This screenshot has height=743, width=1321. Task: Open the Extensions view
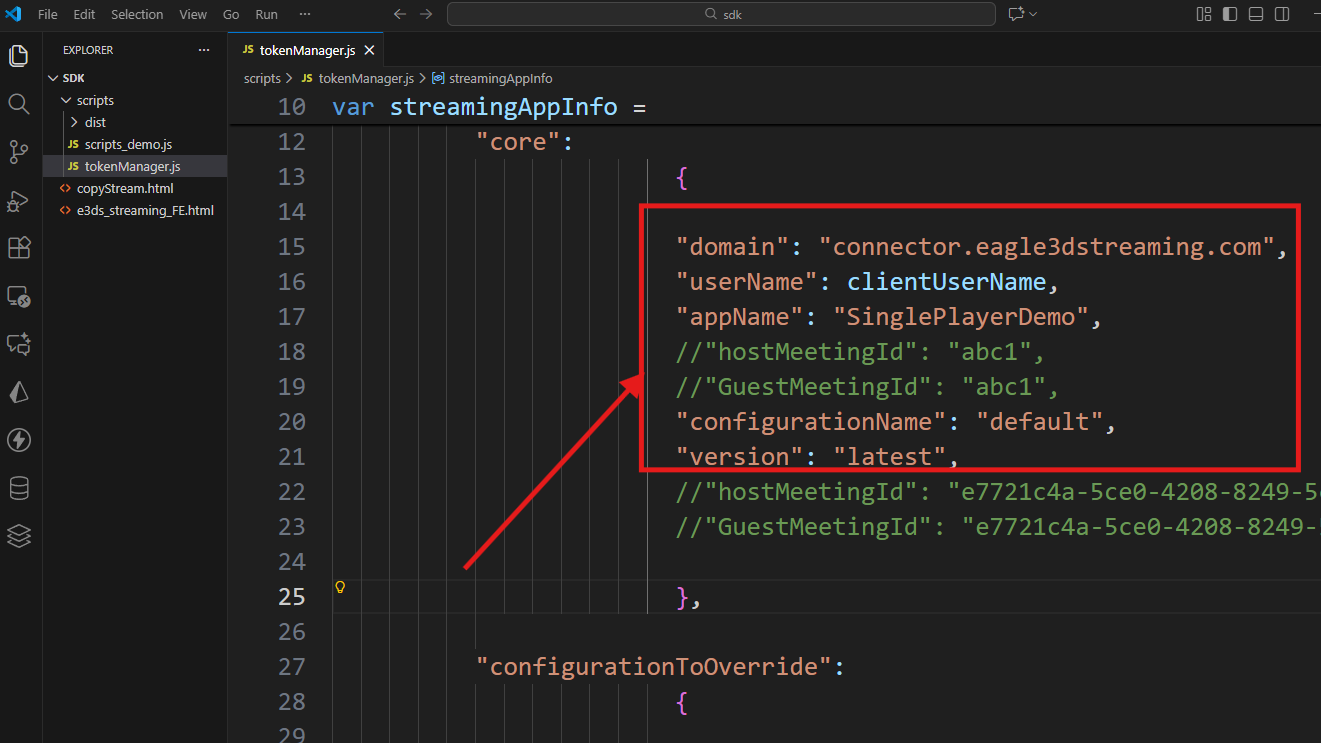18,248
